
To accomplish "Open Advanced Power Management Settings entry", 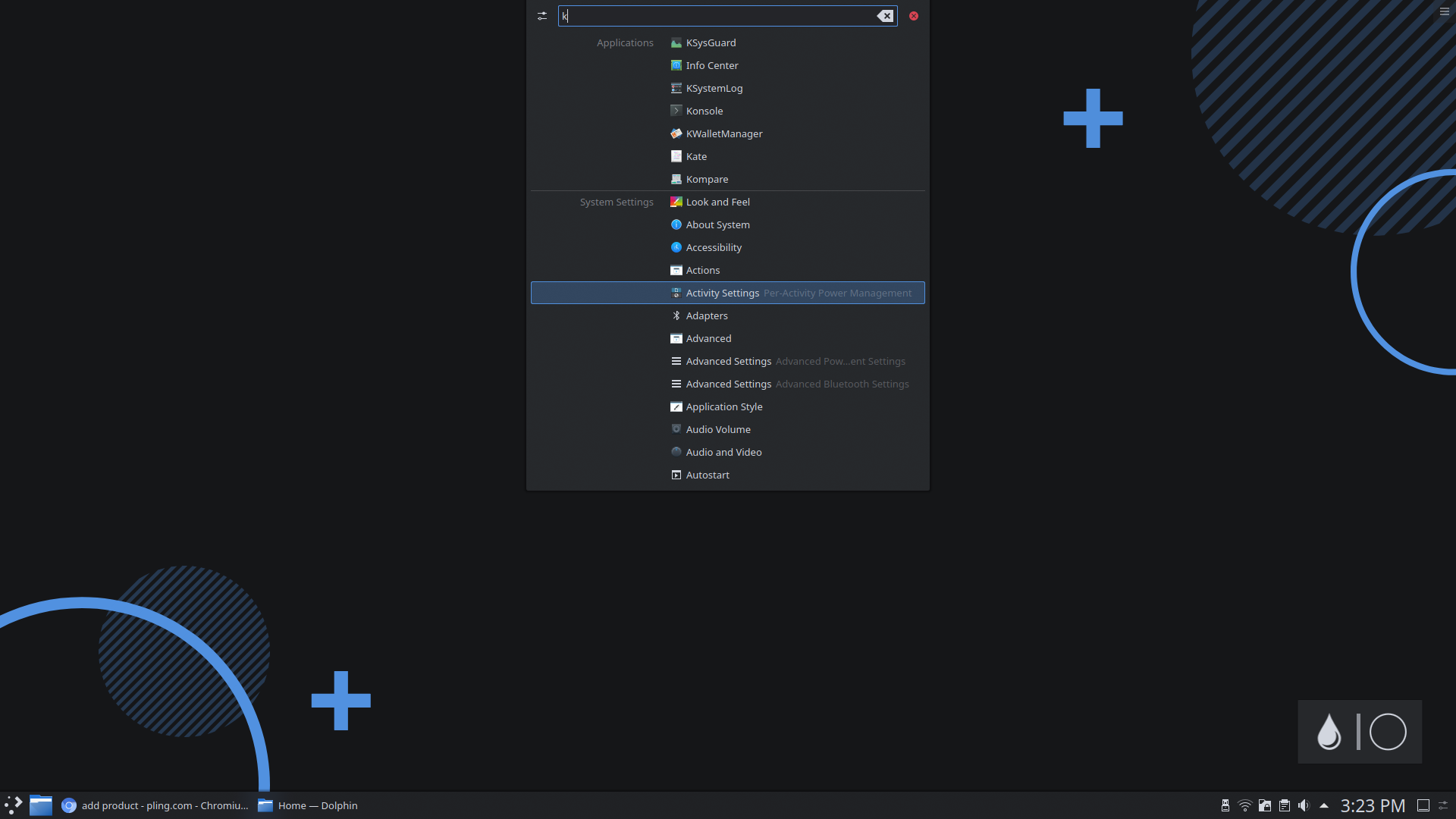I will (728, 361).
